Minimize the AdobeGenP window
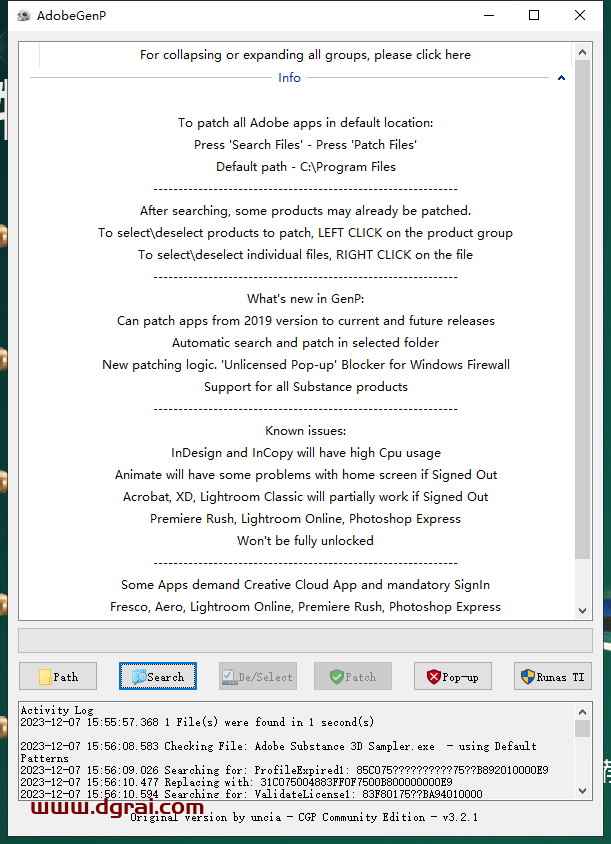This screenshot has height=844, width=611. [x=489, y=16]
